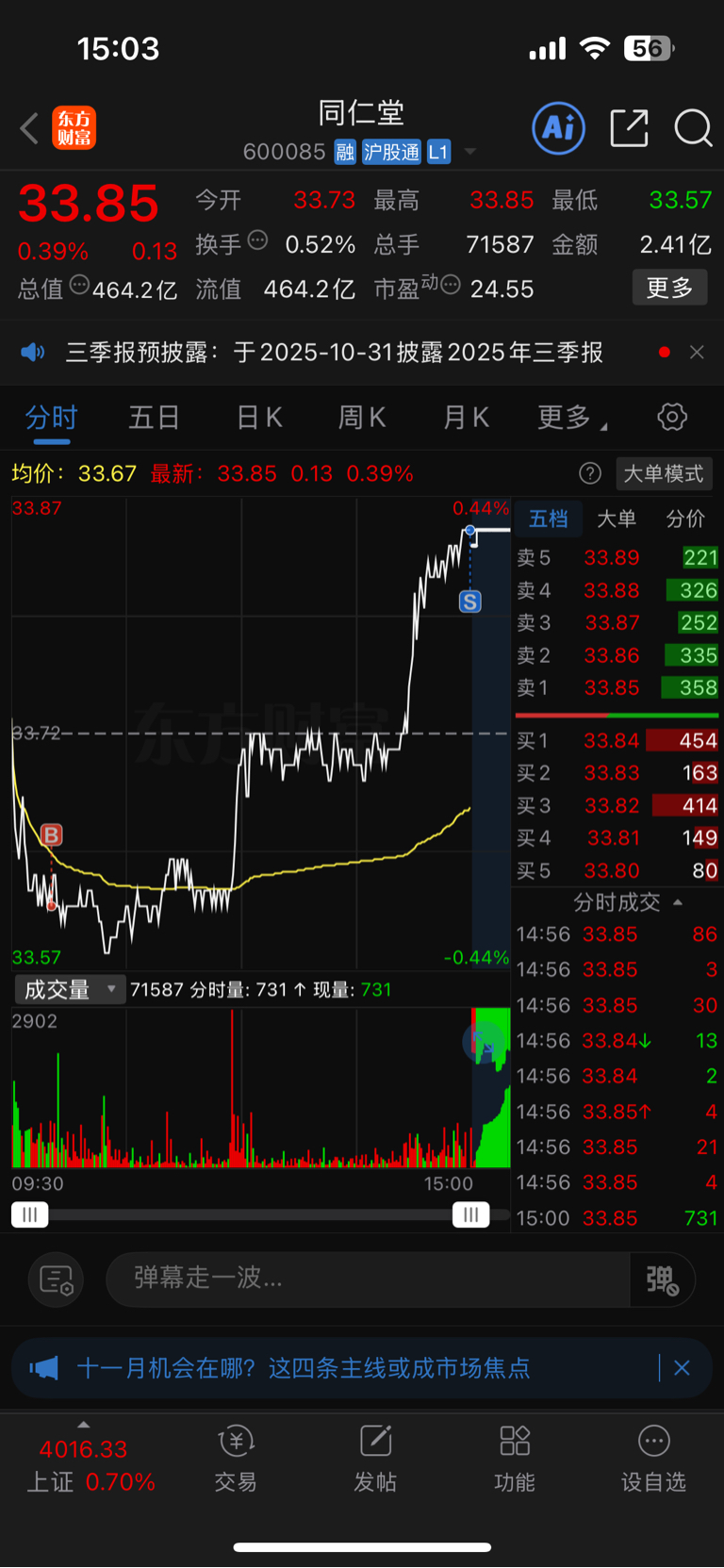Image resolution: width=724 pixels, height=1568 pixels.
Task: Tap the battery indicator
Action: tap(650, 48)
